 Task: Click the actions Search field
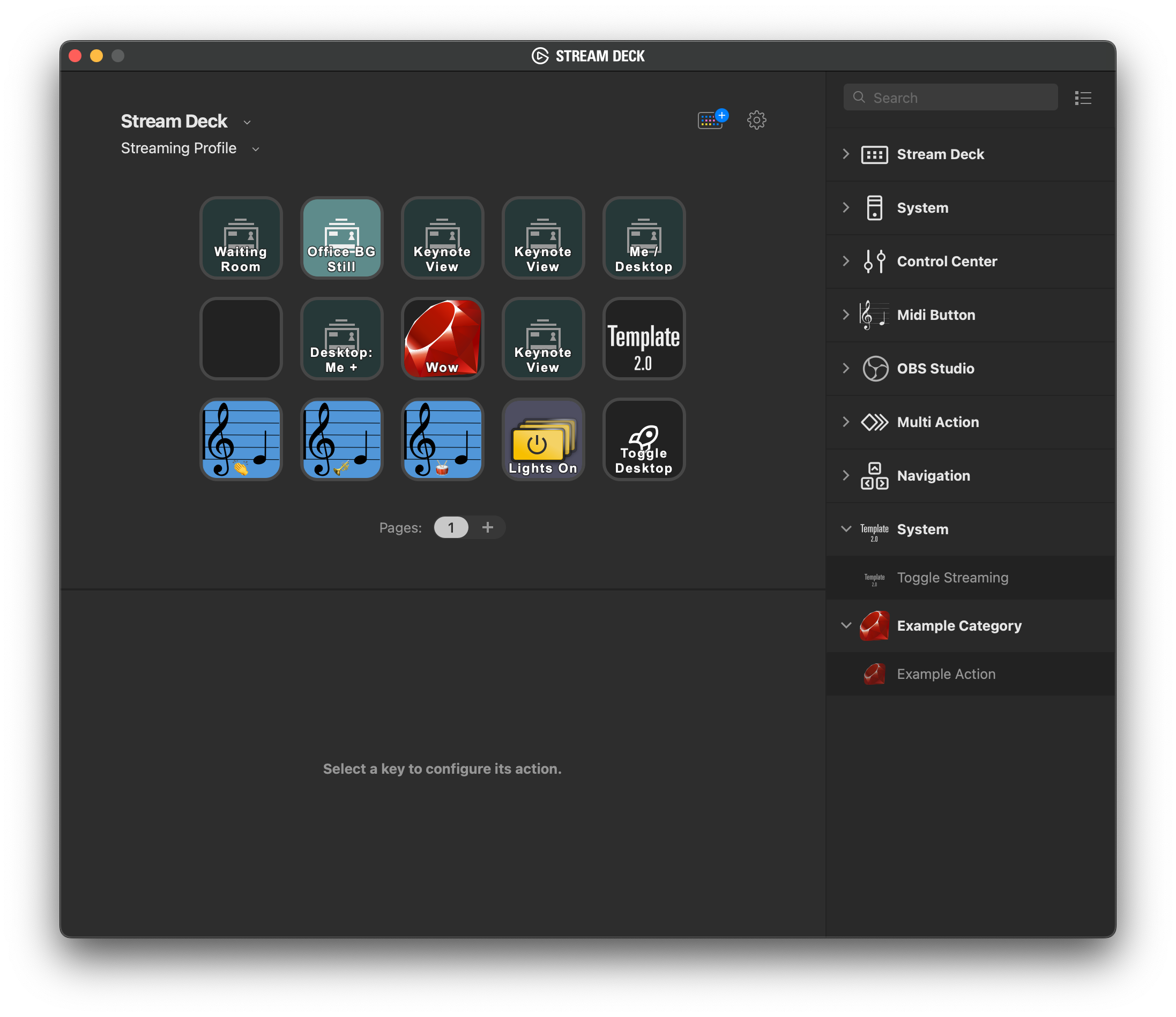[959, 98]
